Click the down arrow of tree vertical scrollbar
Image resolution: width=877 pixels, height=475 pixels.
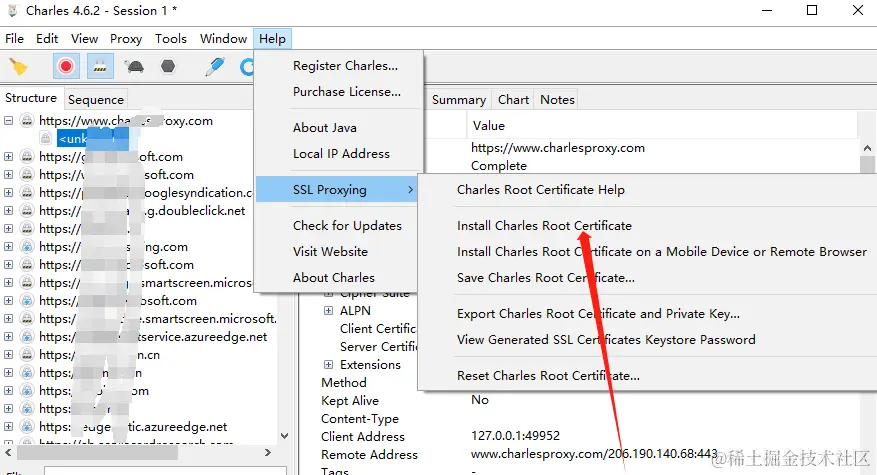pos(284,435)
